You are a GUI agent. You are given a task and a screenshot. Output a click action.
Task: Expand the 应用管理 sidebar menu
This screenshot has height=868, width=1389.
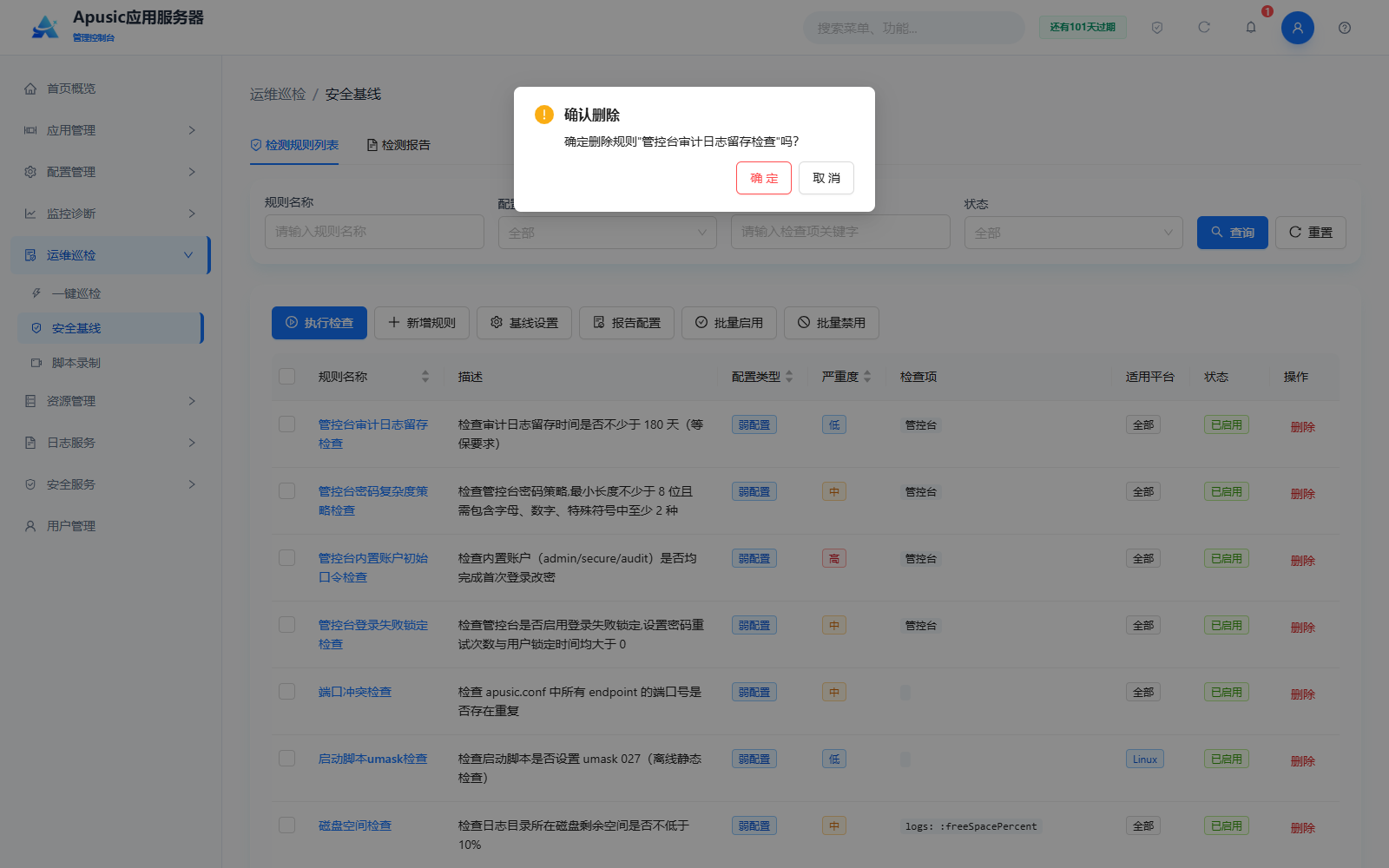(110, 130)
